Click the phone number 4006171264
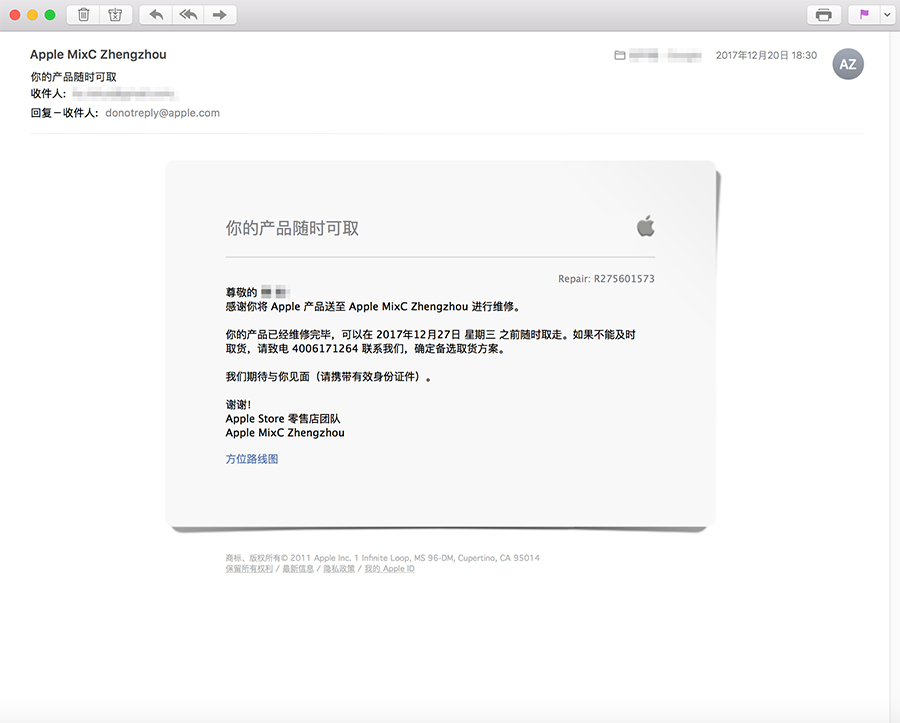This screenshot has width=900, height=723. click(x=325, y=348)
